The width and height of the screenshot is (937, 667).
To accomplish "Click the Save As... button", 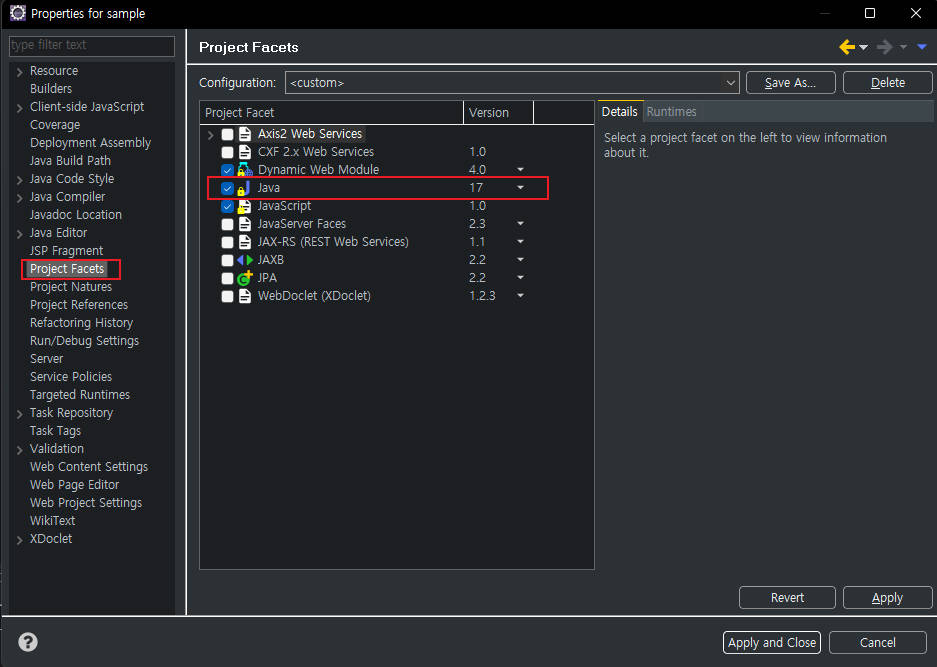I will pos(791,82).
